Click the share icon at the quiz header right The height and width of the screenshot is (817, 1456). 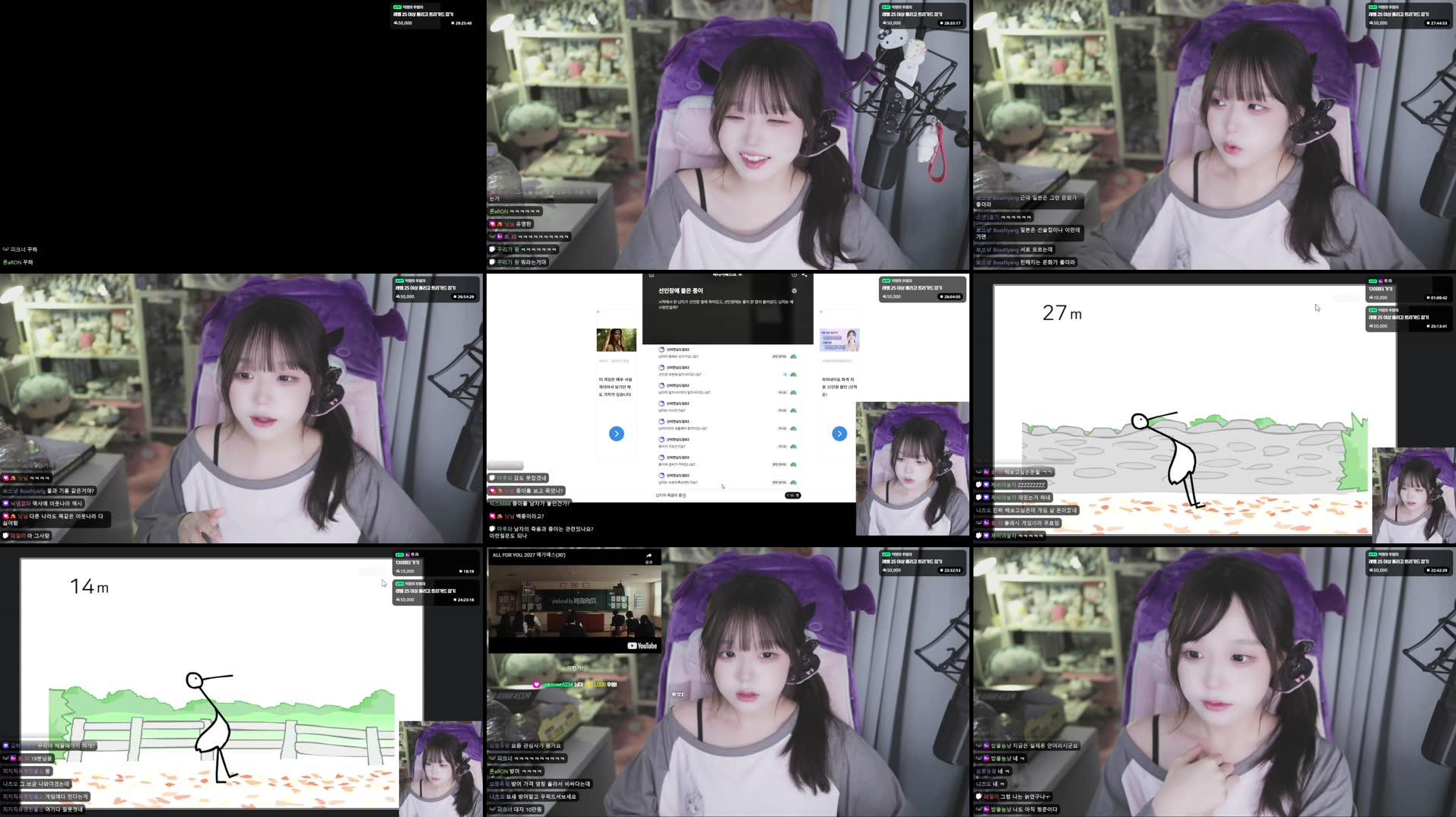click(804, 275)
